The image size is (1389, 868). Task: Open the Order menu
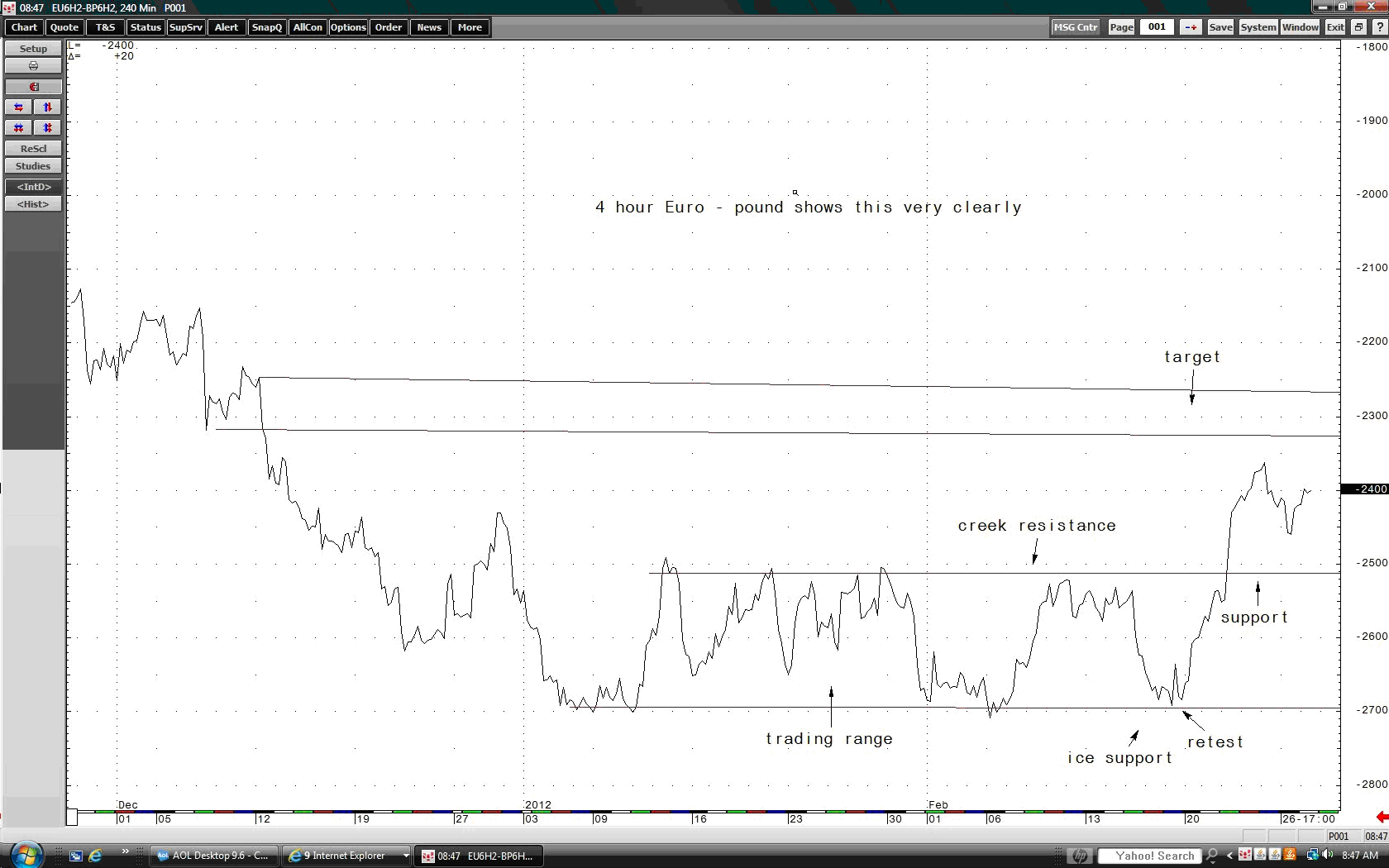pyautogui.click(x=389, y=27)
